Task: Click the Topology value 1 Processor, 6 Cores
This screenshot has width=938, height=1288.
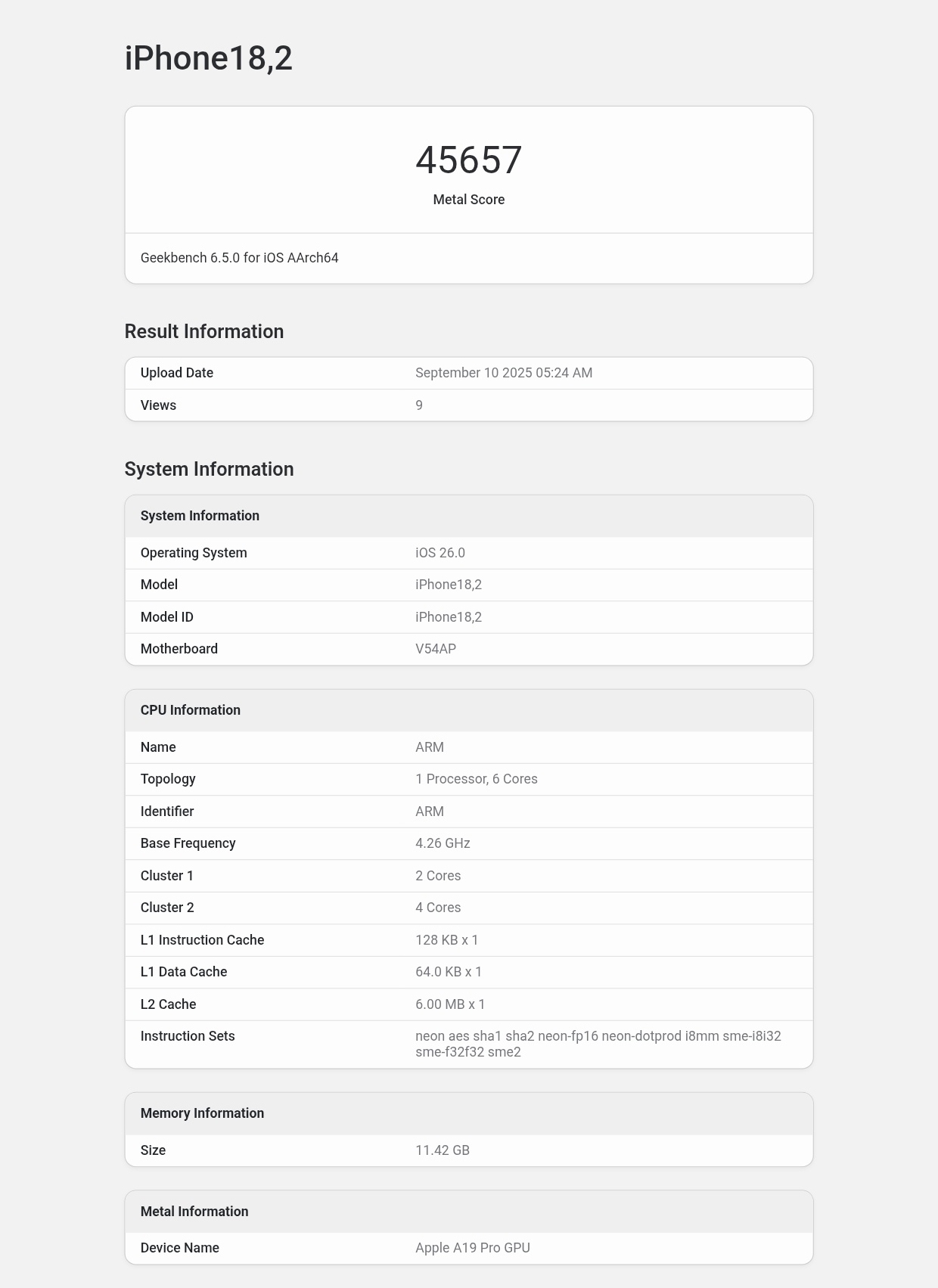Action: (476, 779)
